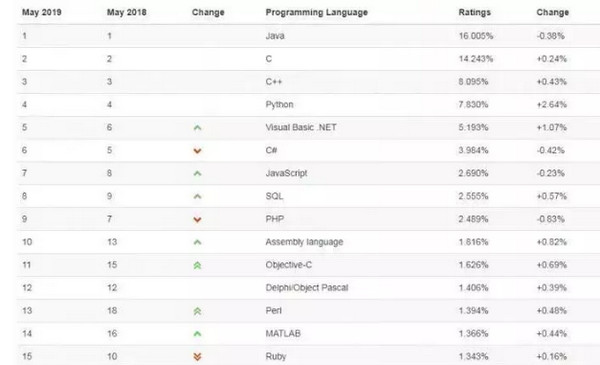
Task: Click the green up arrow beside MATLAB
Action: [x=197, y=334]
